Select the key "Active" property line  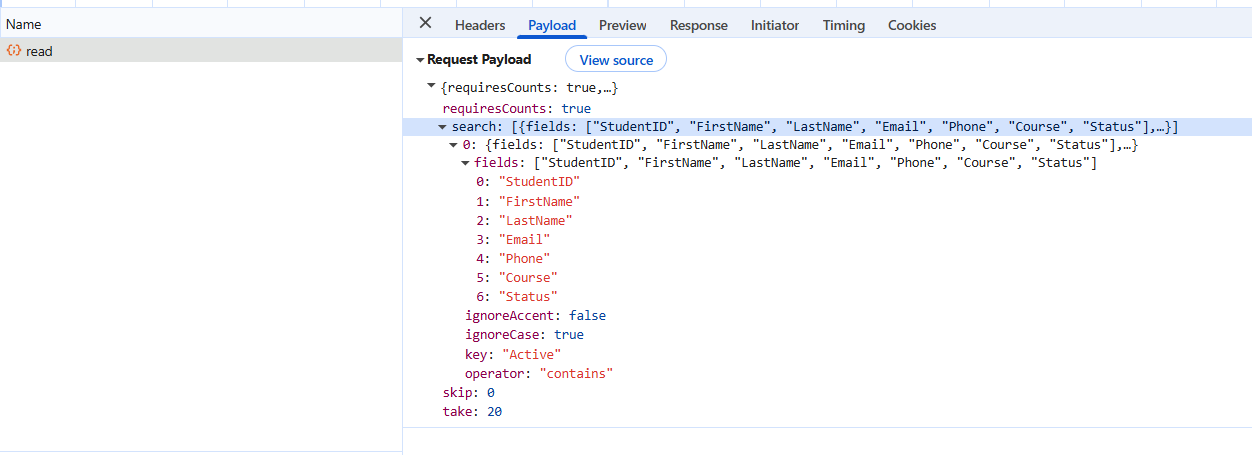[513, 354]
